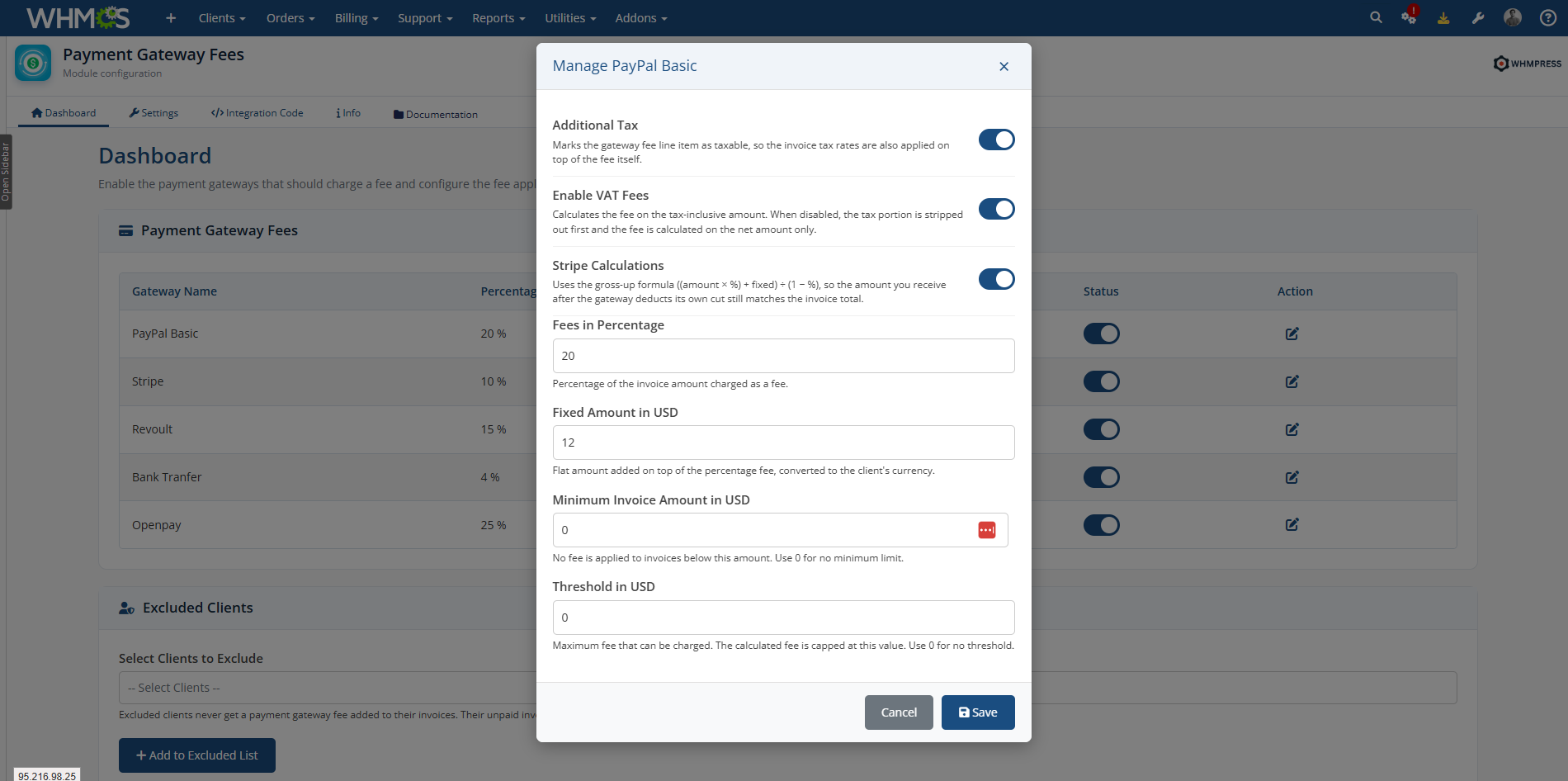Open the Select Clients dropdown
1568x781 pixels.
pyautogui.click(x=788, y=688)
